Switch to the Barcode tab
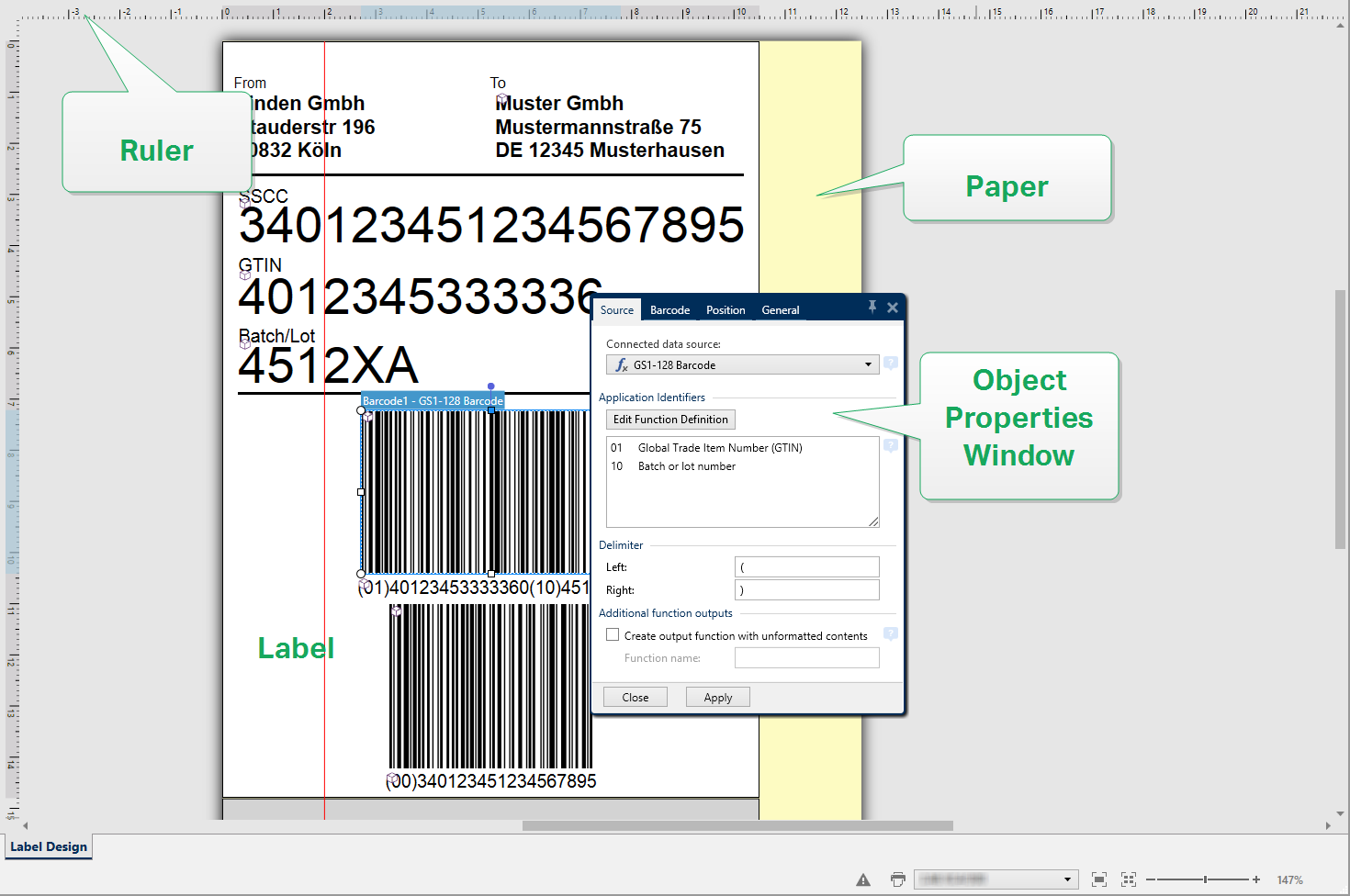This screenshot has height=896, width=1350. pos(669,310)
